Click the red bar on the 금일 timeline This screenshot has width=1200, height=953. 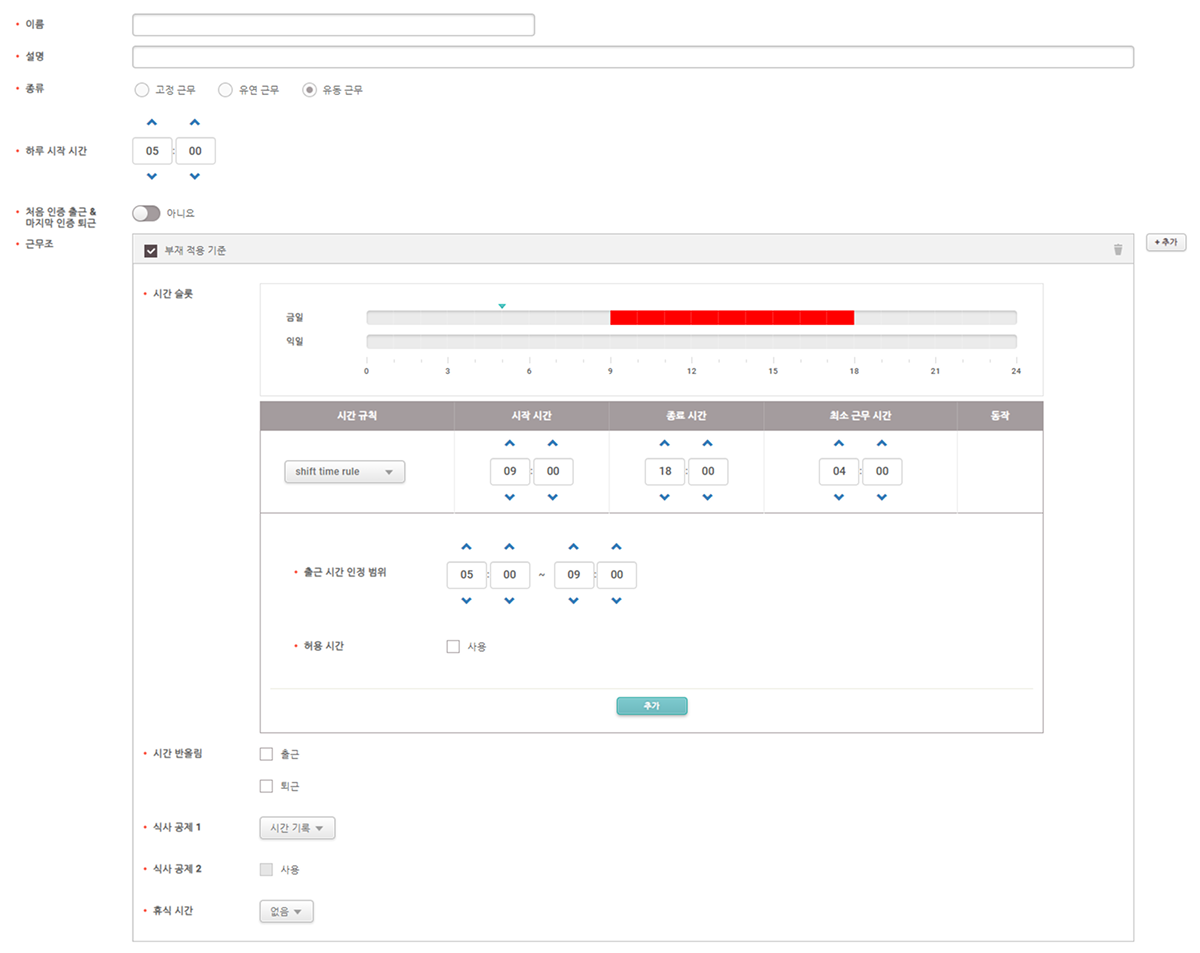[731, 318]
